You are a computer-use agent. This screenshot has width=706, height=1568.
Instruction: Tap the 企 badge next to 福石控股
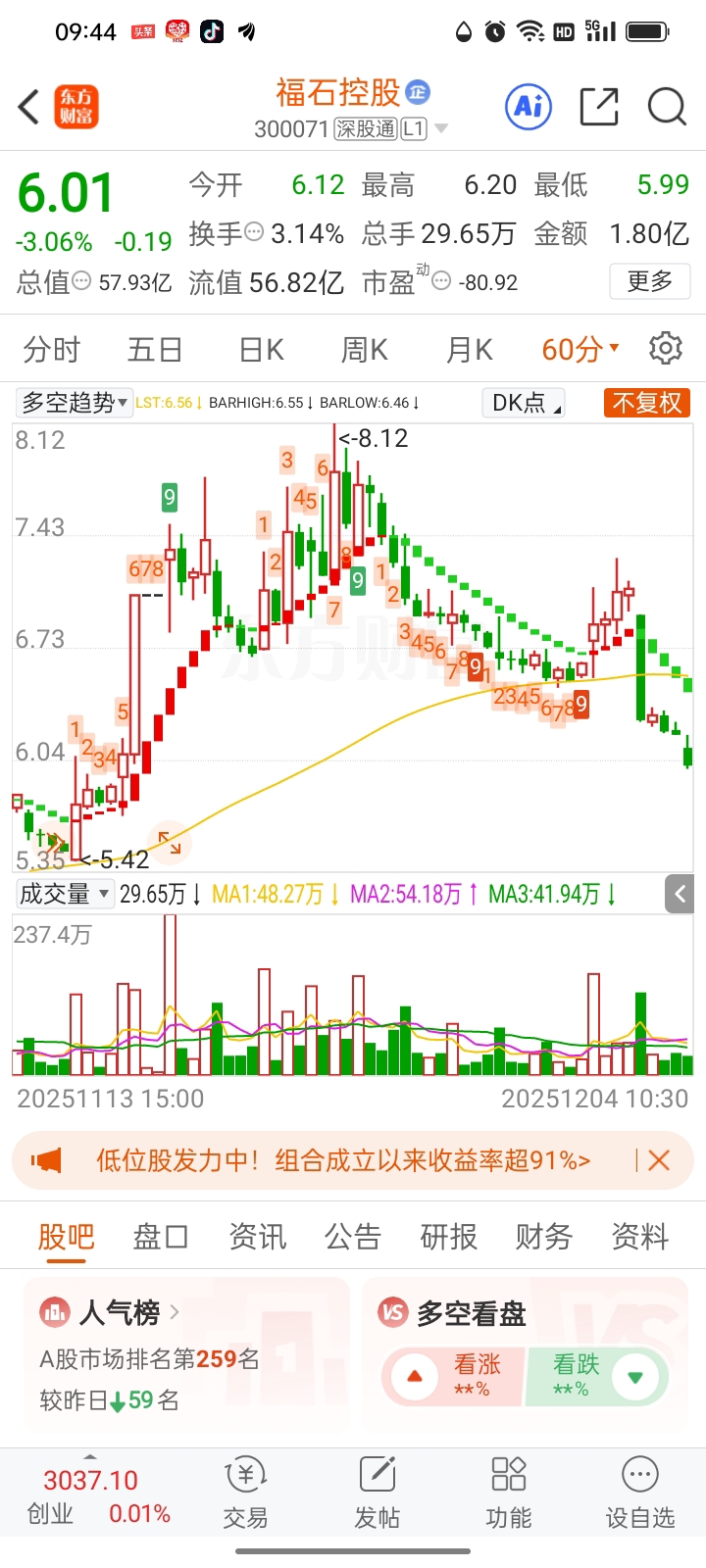(418, 92)
